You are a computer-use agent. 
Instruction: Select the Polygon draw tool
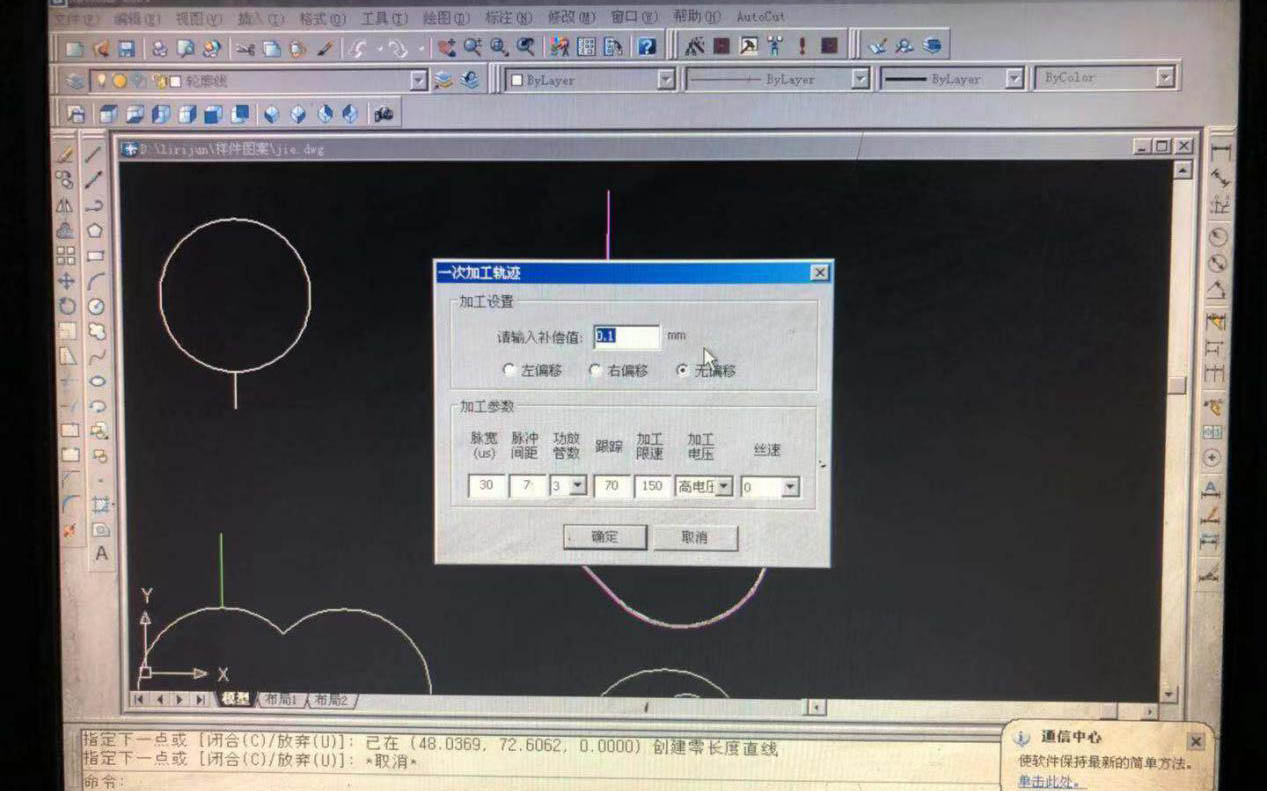[95, 230]
